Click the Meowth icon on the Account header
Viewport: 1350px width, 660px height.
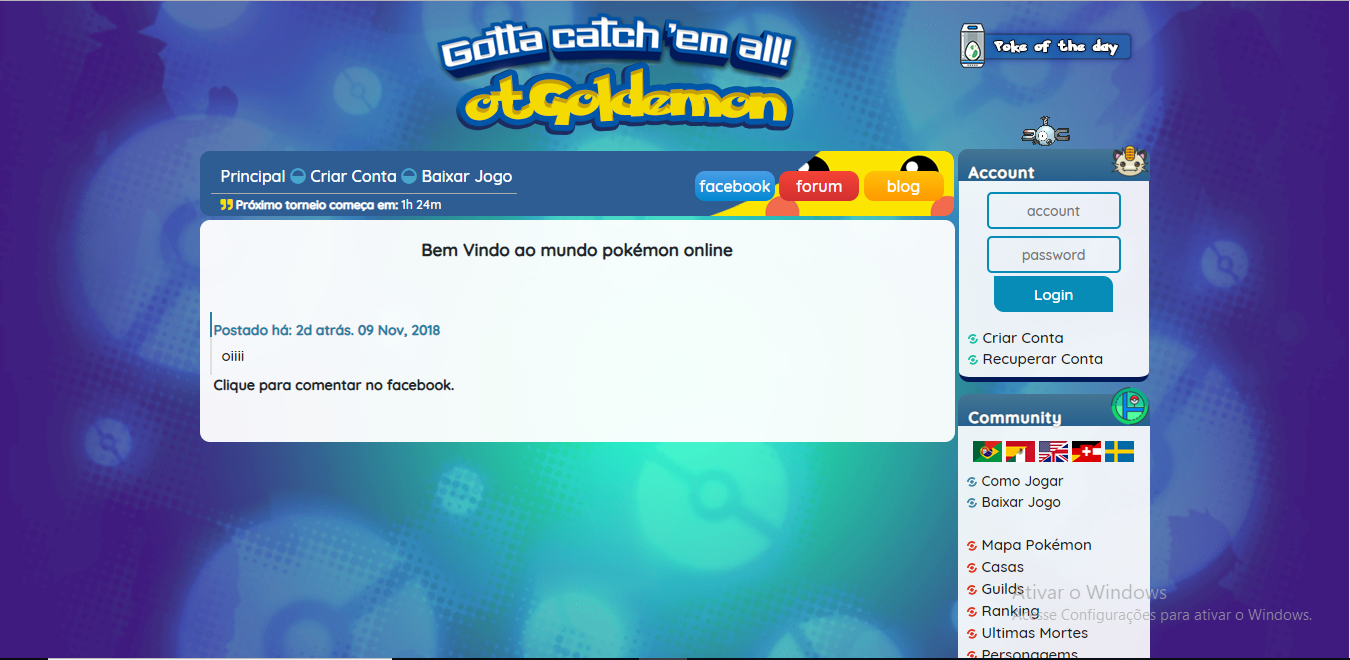[x=1129, y=162]
